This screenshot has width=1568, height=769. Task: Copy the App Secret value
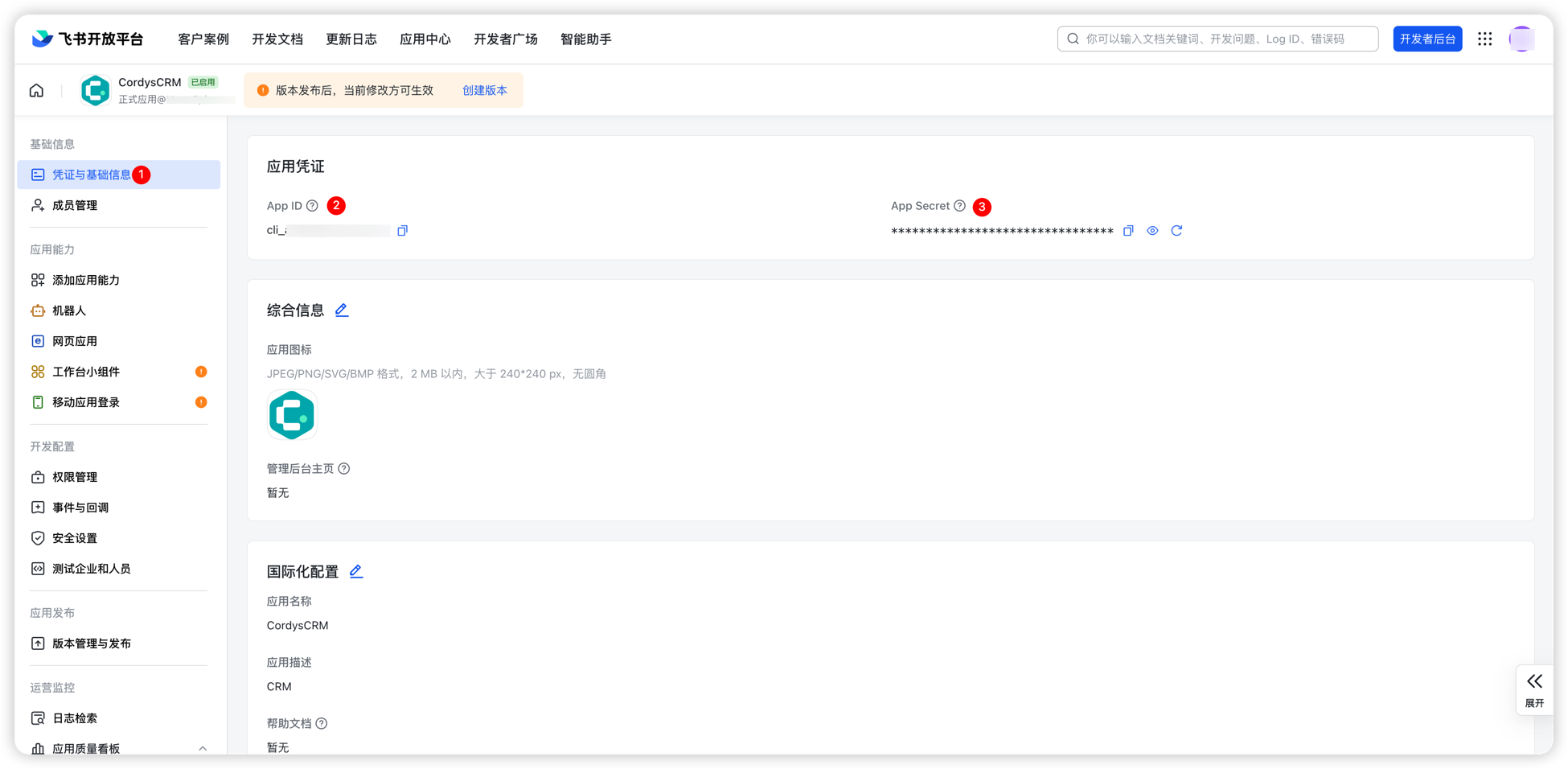1128,231
